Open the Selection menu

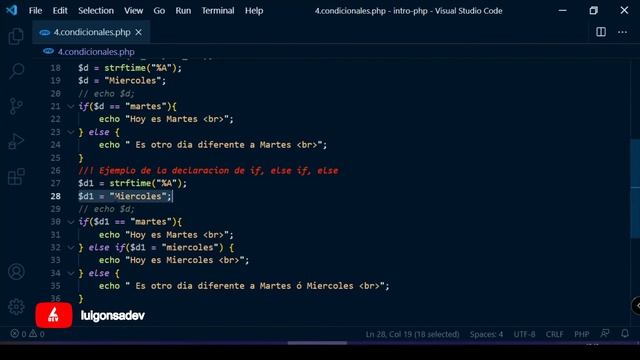(x=96, y=11)
